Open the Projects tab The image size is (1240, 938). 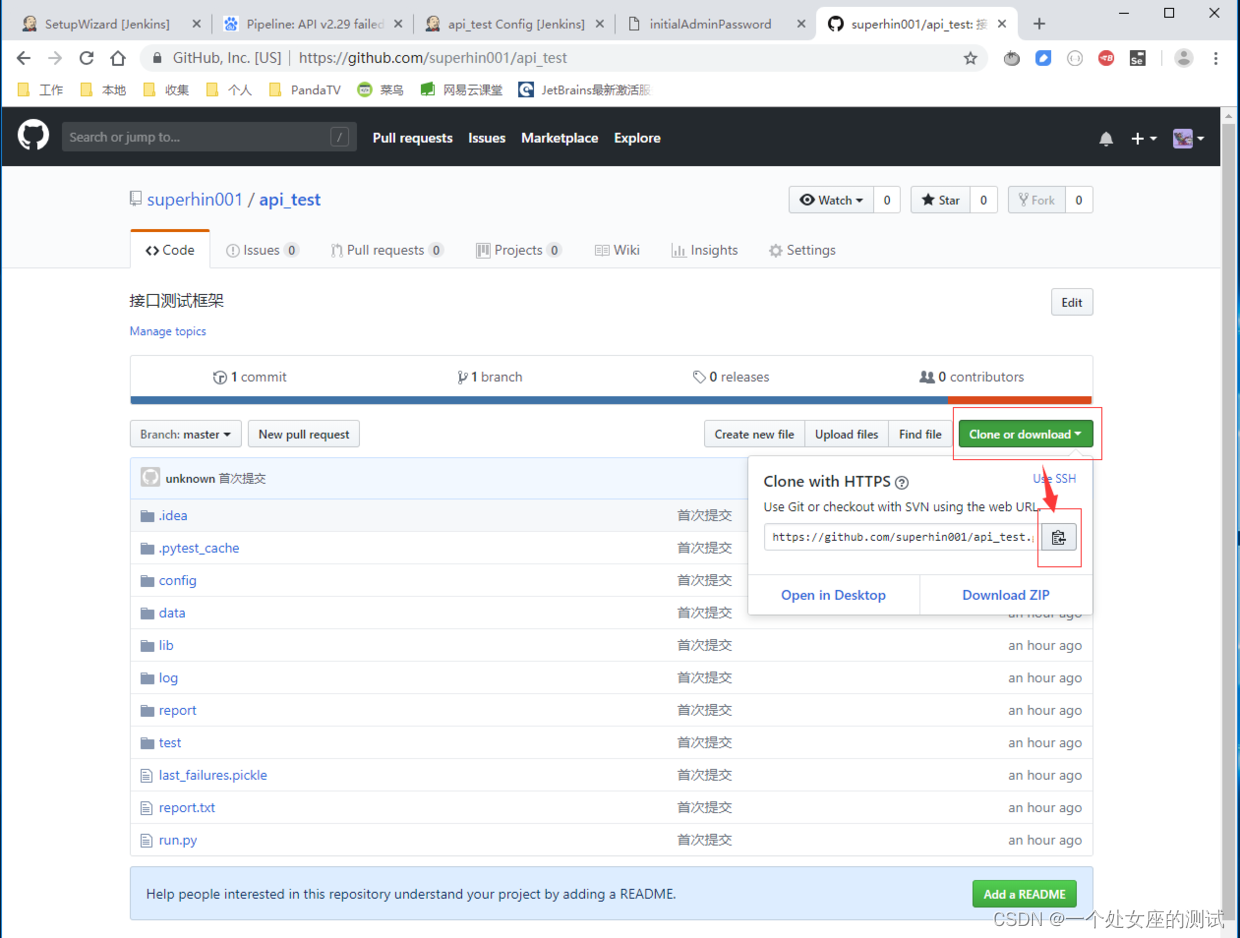519,250
